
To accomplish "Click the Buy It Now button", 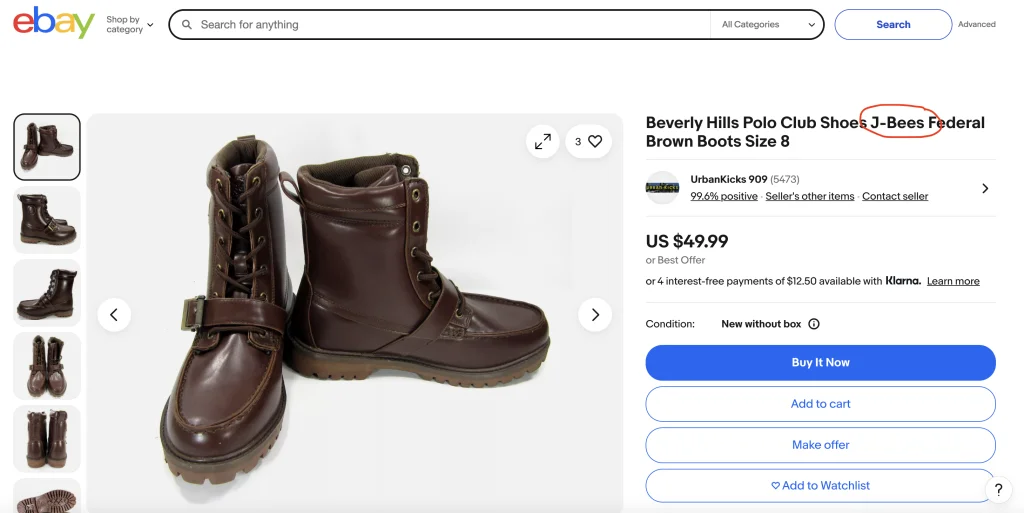I will pos(820,363).
